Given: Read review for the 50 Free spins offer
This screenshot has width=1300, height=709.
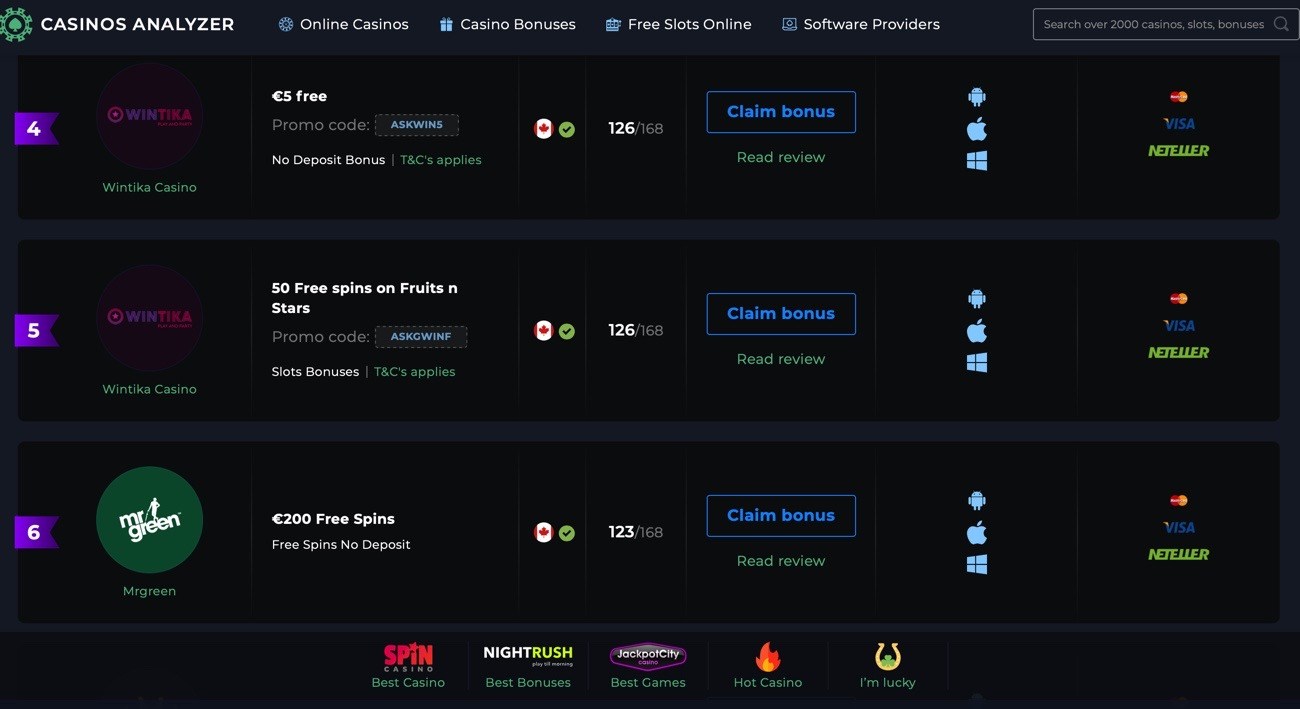Looking at the screenshot, I should pyautogui.click(x=781, y=359).
